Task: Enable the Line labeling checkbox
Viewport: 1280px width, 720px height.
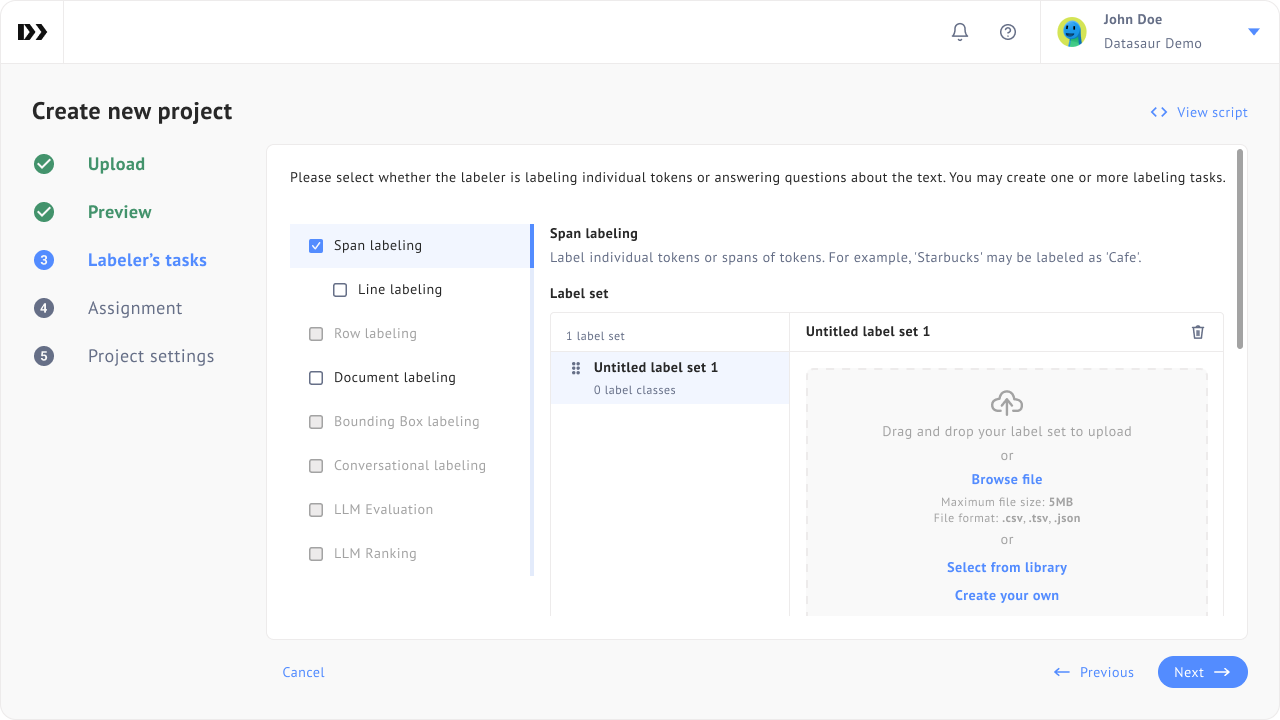Action: 340,290
